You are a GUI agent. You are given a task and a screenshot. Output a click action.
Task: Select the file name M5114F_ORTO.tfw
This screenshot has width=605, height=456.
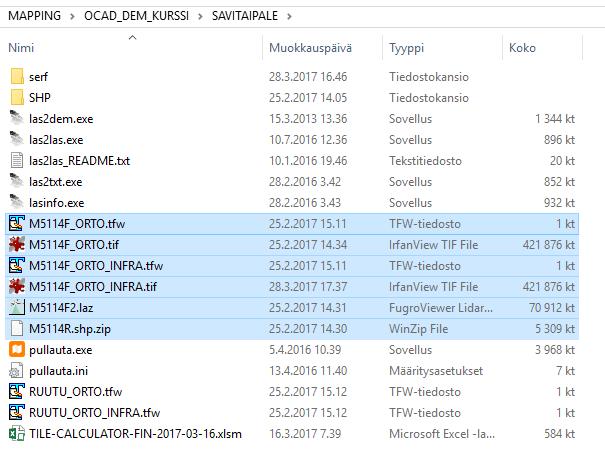77,224
